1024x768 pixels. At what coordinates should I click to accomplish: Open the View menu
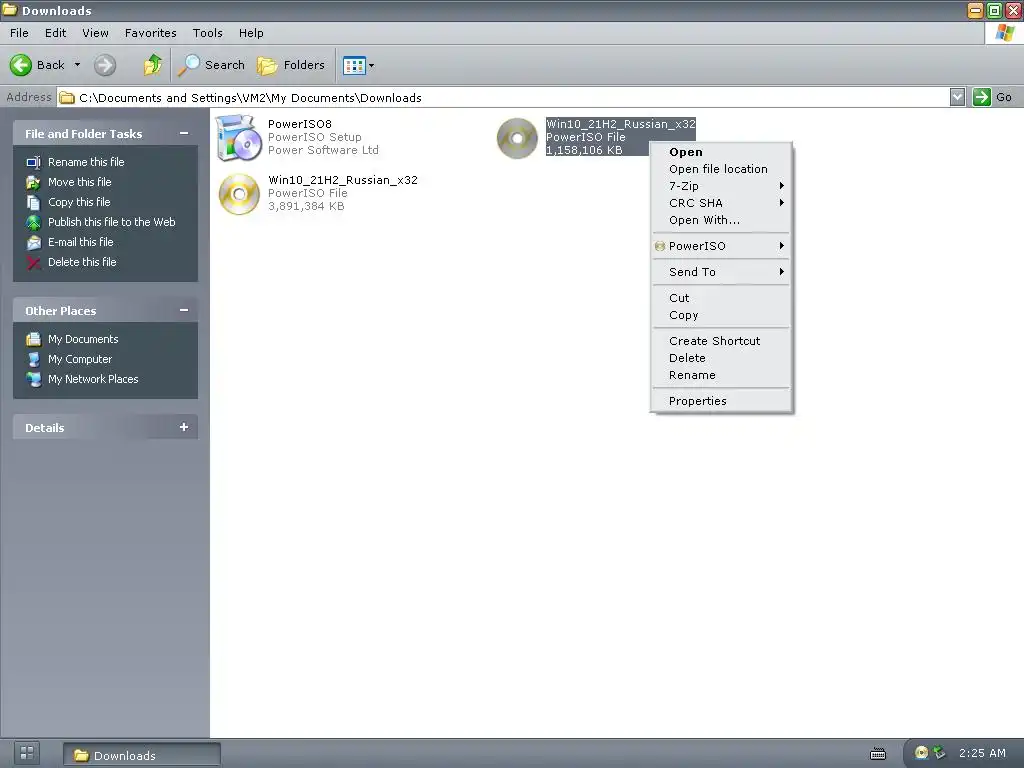point(95,33)
